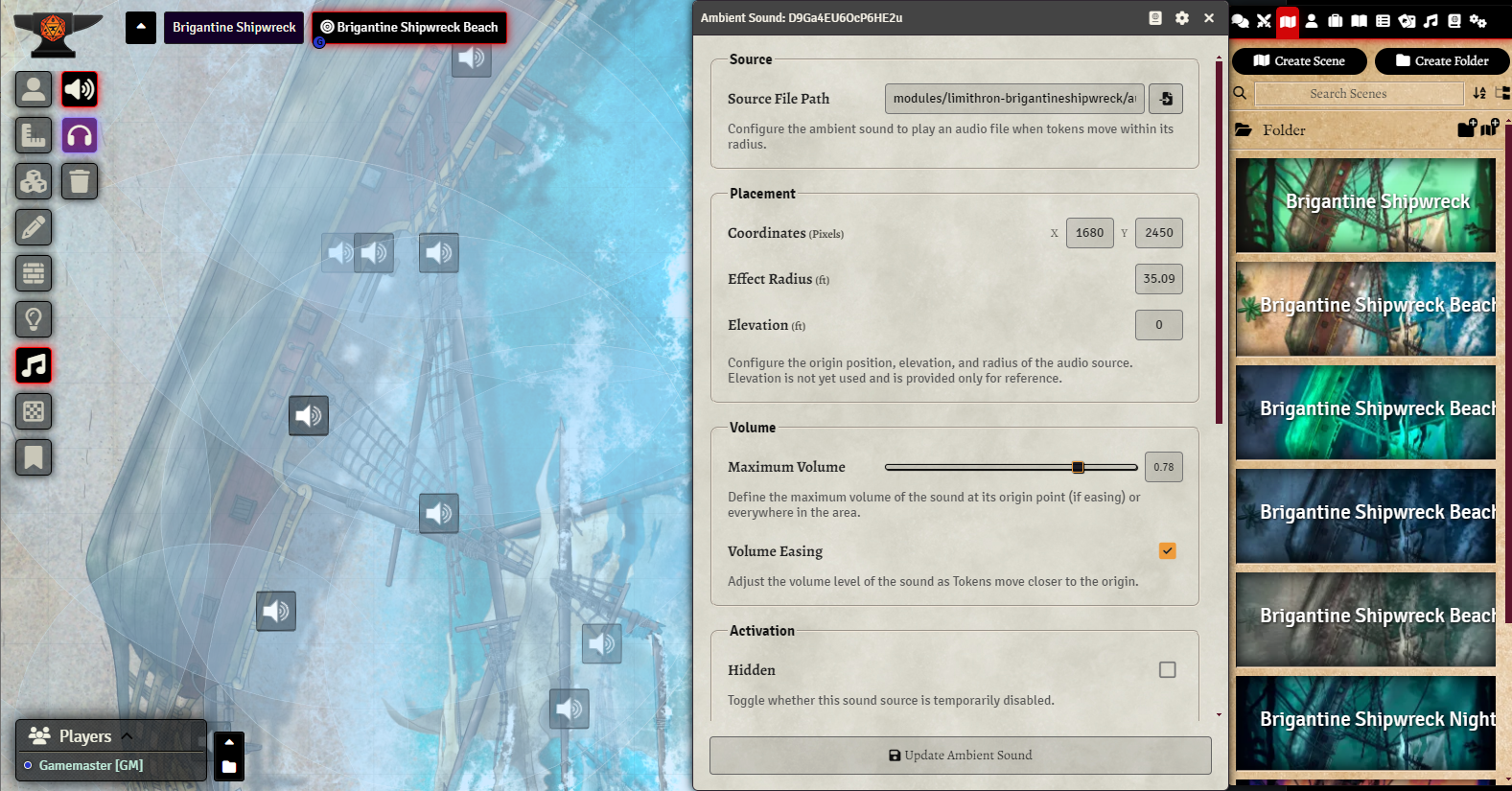The width and height of the screenshot is (1512, 791).
Task: Open the Chat Messages sidebar tab
Action: [x=1241, y=20]
